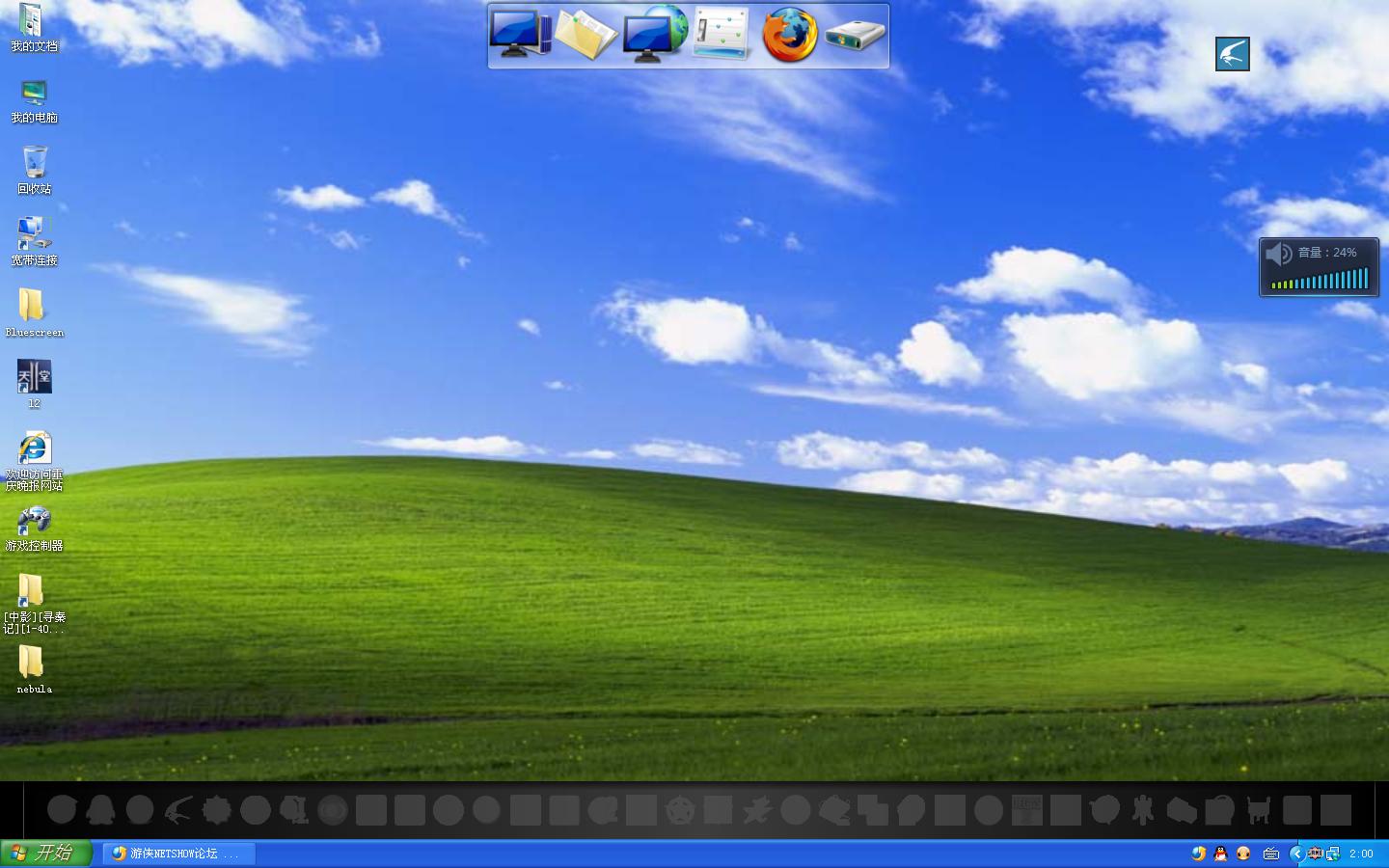Click the 2:00 system clock
This screenshot has height=868, width=1389.
[x=1361, y=854]
